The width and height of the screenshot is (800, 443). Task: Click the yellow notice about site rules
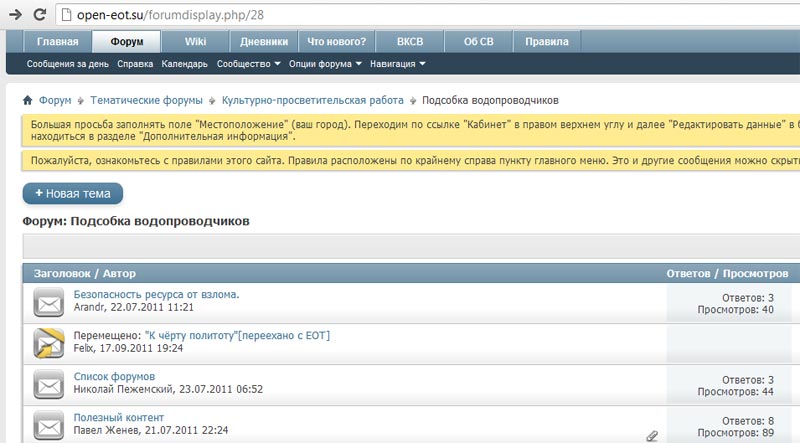(411, 160)
